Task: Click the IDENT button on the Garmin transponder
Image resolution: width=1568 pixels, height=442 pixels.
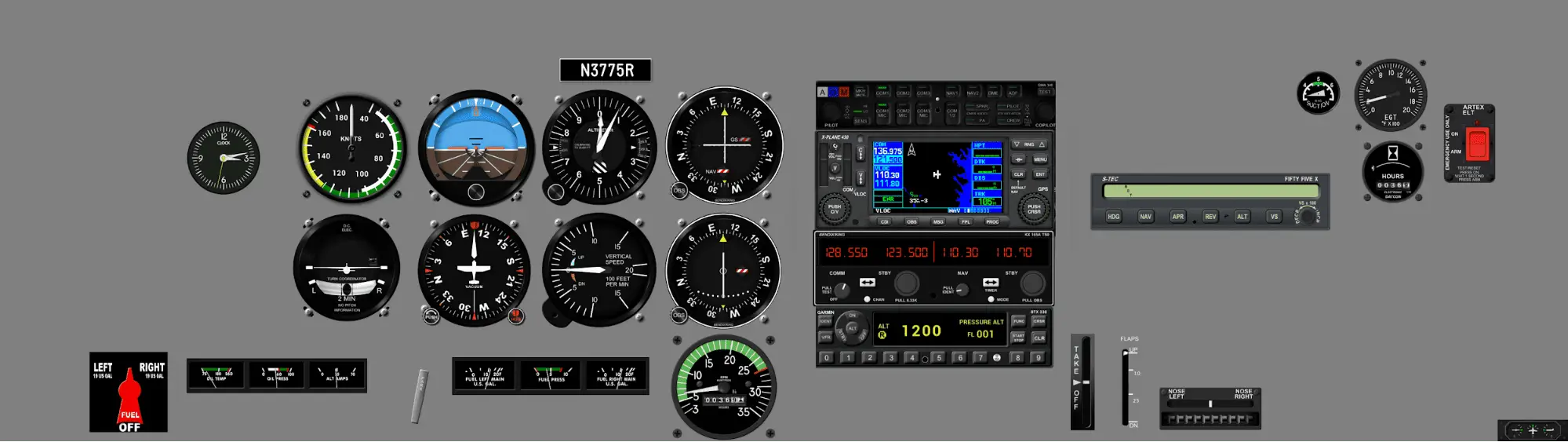Action: 825,321
